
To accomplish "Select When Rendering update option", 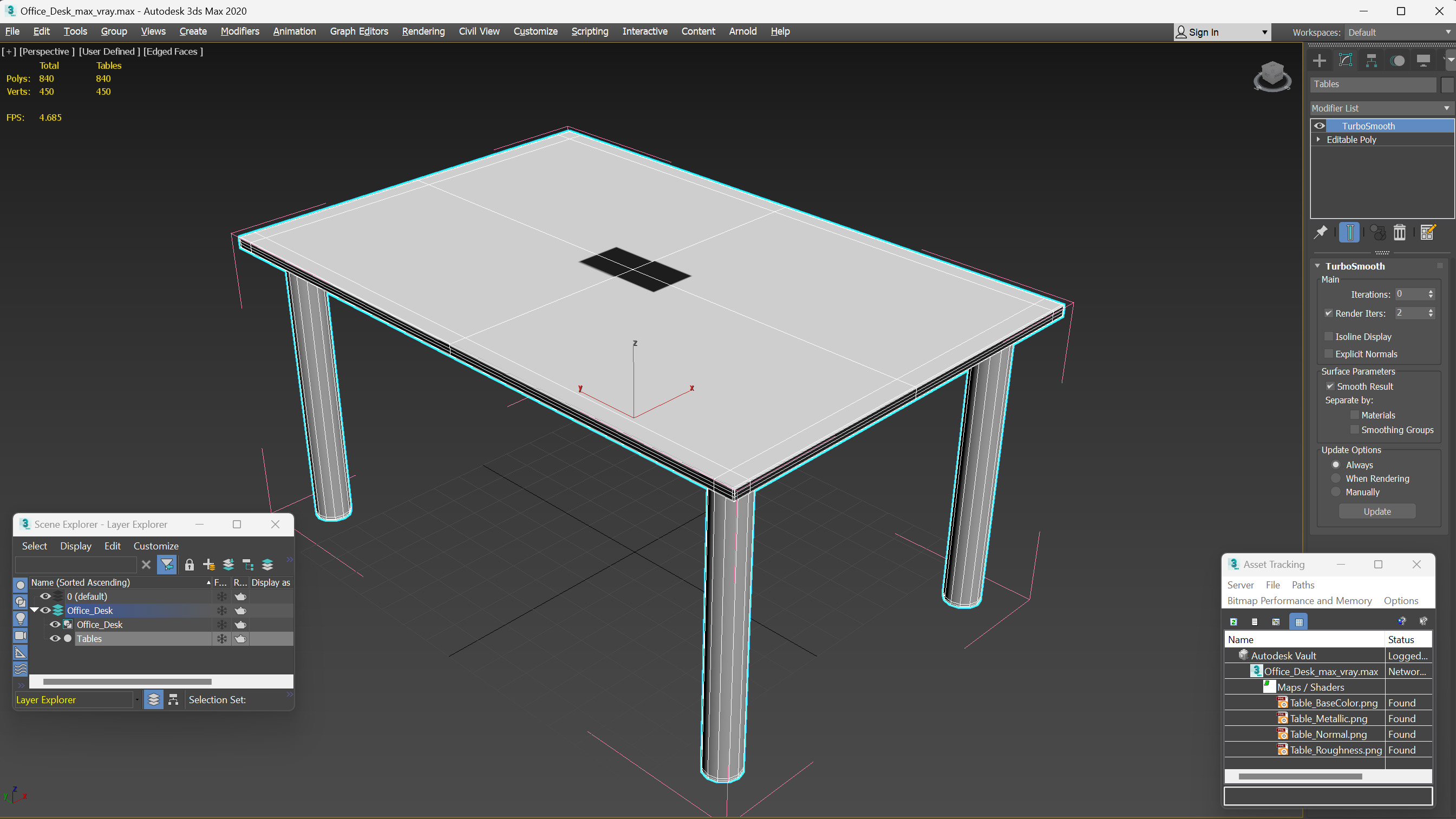I will coord(1336,478).
